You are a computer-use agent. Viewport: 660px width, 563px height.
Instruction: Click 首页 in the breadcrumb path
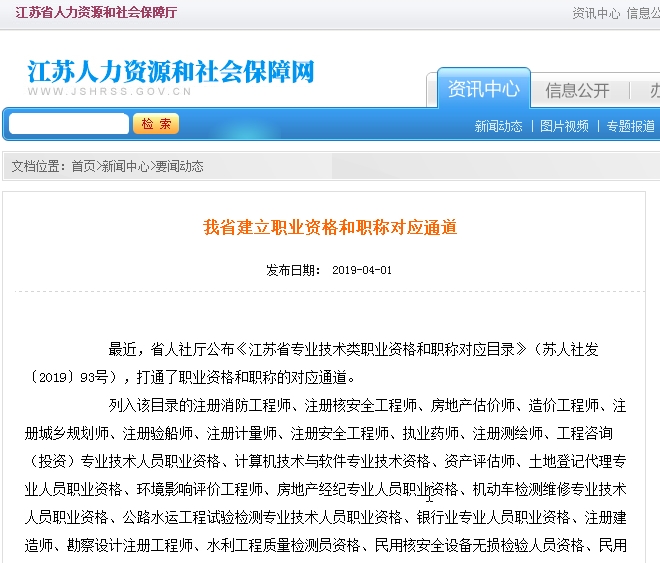[x=83, y=166]
